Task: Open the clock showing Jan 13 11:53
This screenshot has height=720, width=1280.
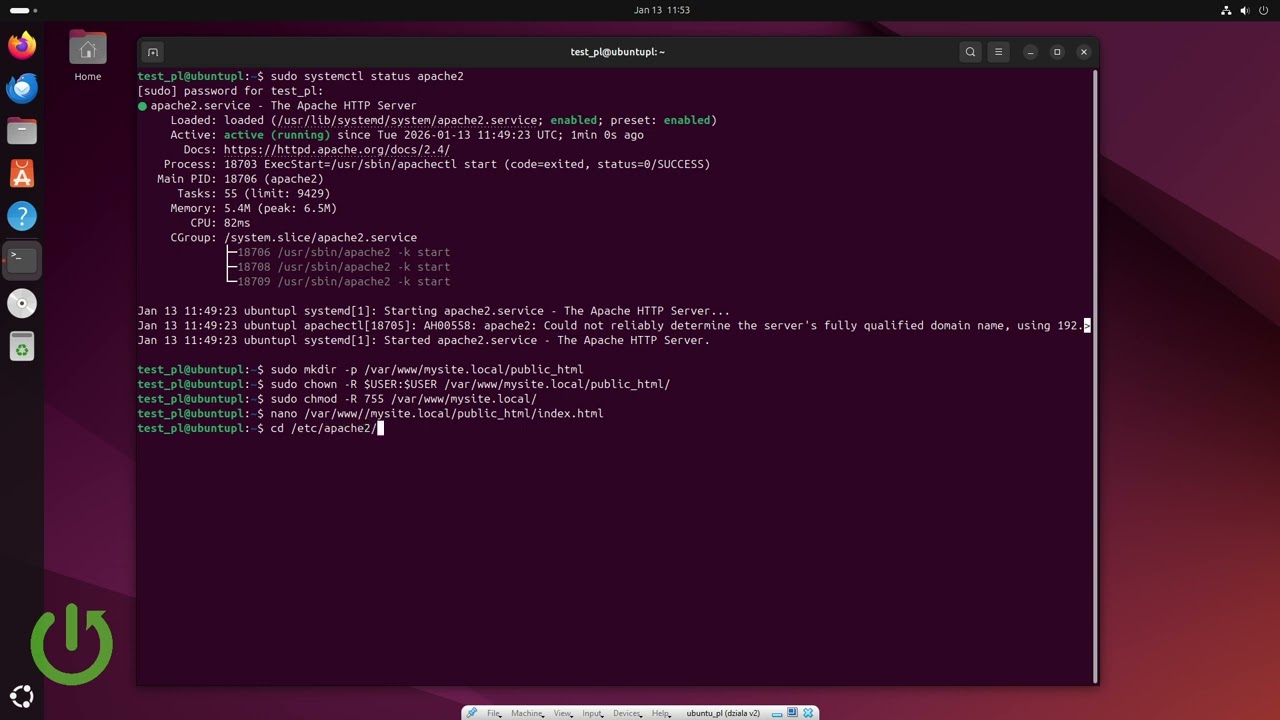Action: click(x=662, y=10)
